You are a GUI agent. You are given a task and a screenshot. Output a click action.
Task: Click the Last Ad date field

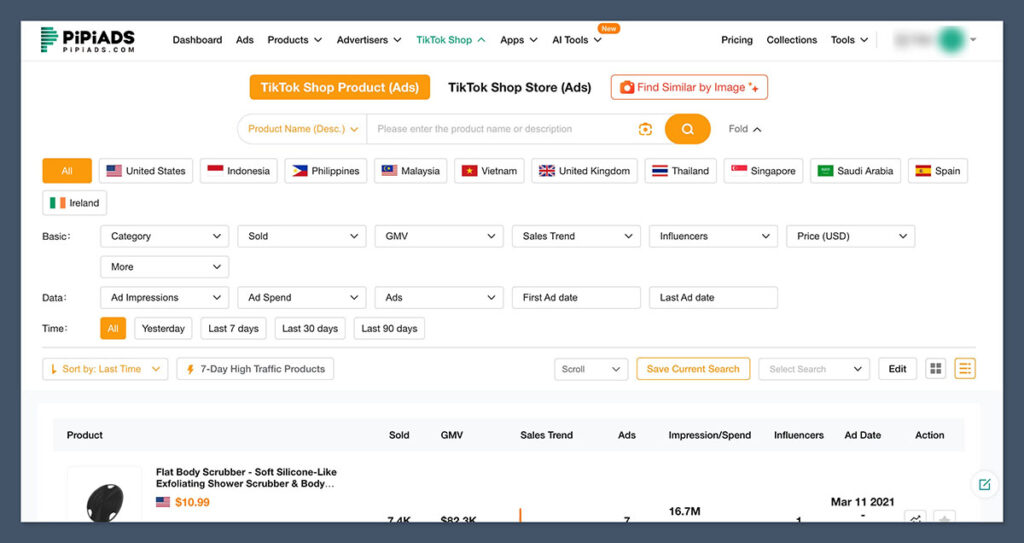(x=713, y=297)
